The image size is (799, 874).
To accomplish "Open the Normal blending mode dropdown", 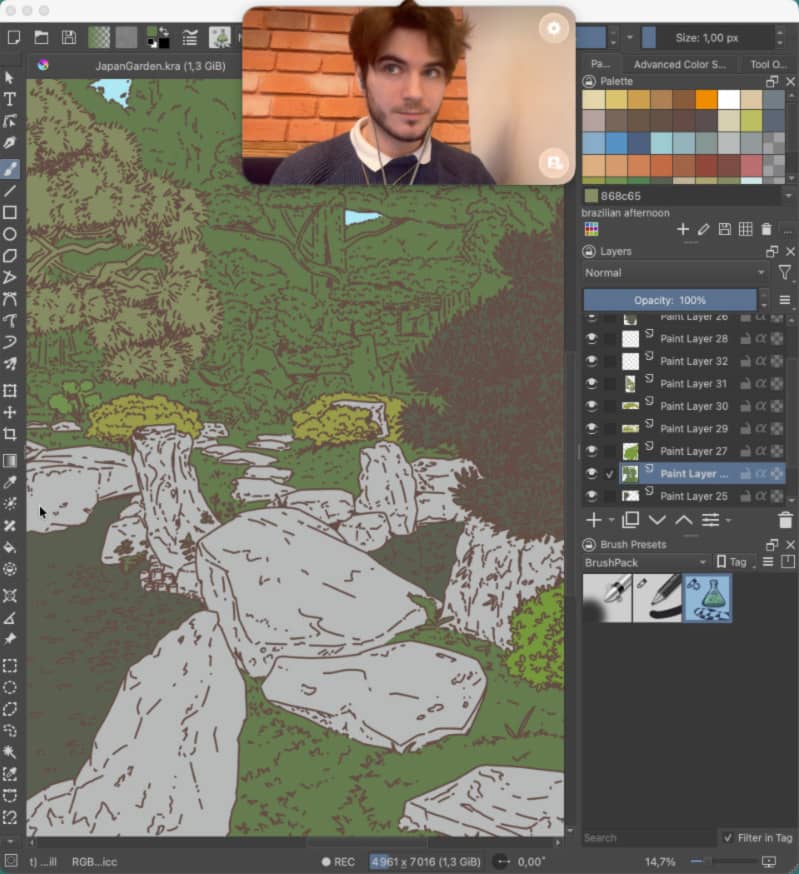I will (x=675, y=273).
